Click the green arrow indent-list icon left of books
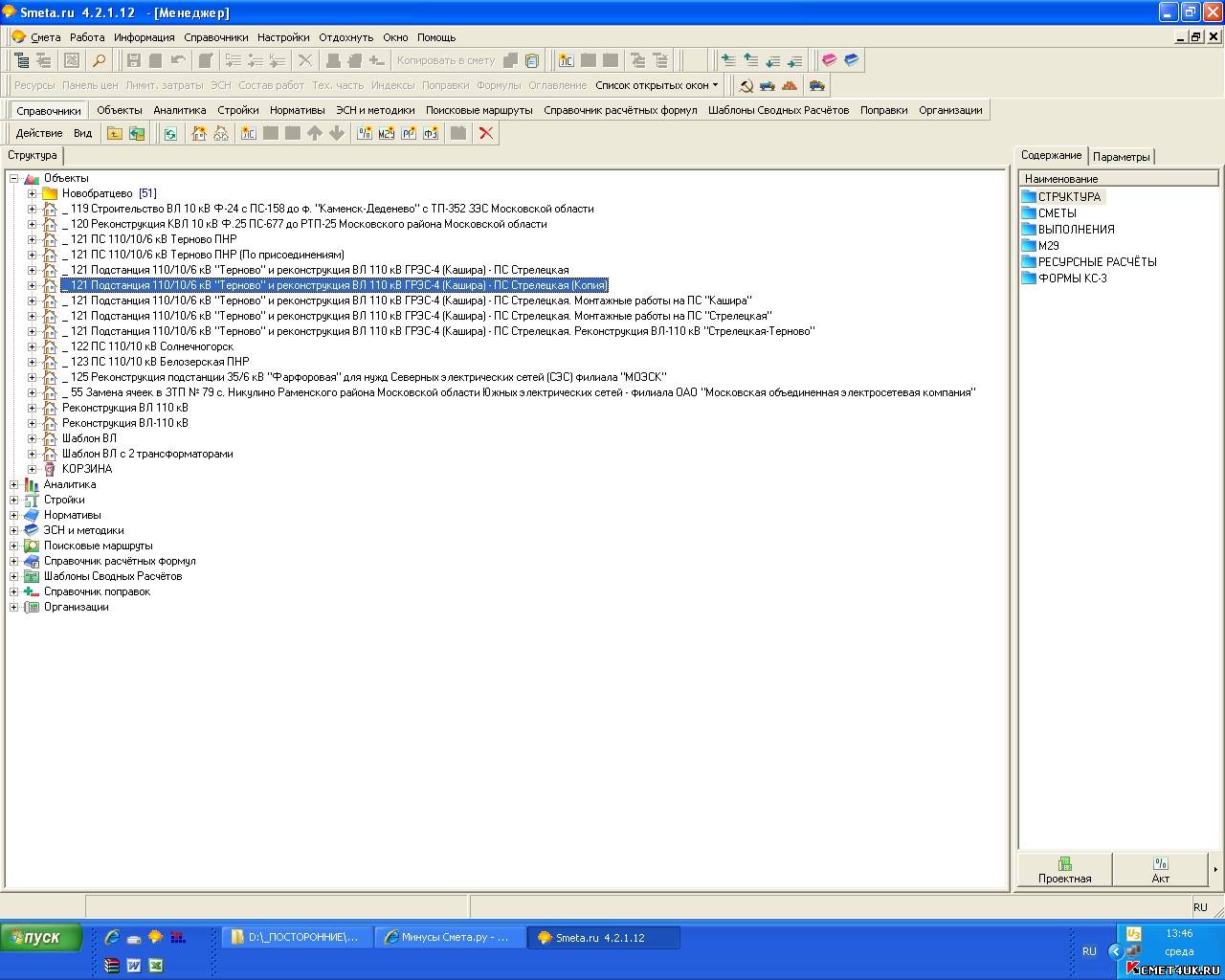The width and height of the screenshot is (1225, 980). pos(794,60)
